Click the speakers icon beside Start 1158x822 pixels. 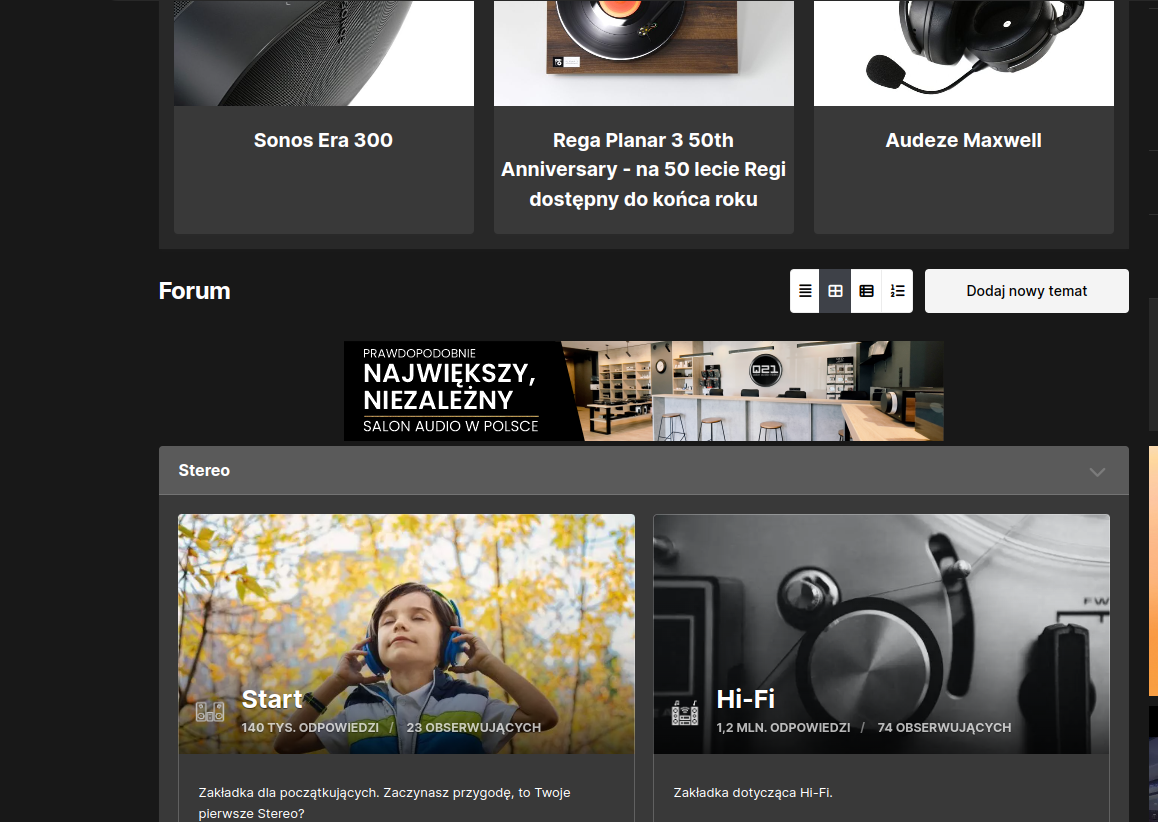210,712
